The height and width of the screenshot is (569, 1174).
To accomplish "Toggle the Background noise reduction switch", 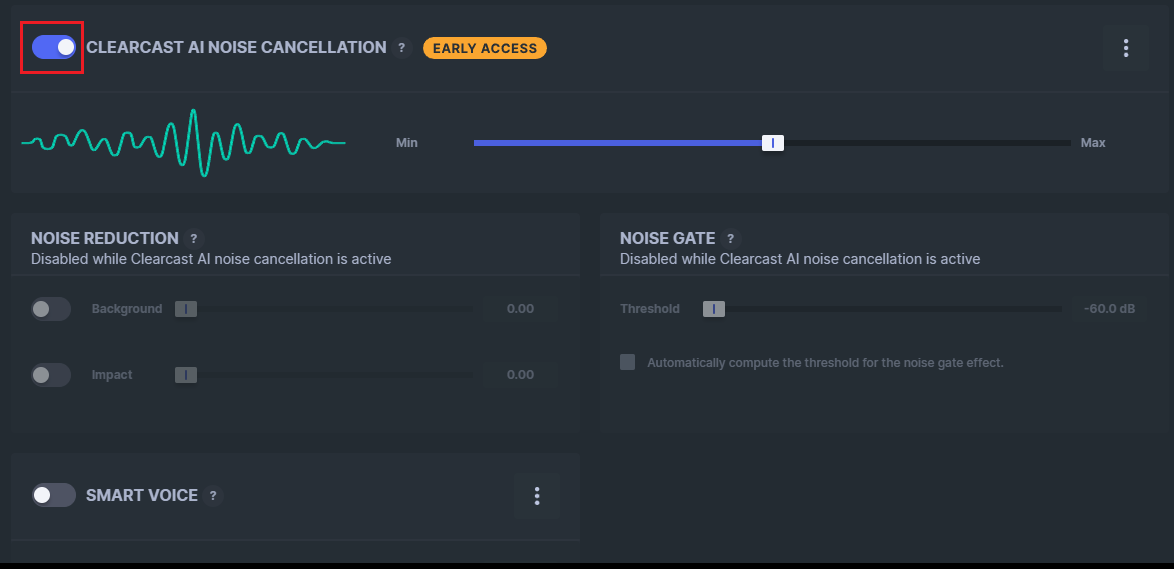I will (x=51, y=308).
